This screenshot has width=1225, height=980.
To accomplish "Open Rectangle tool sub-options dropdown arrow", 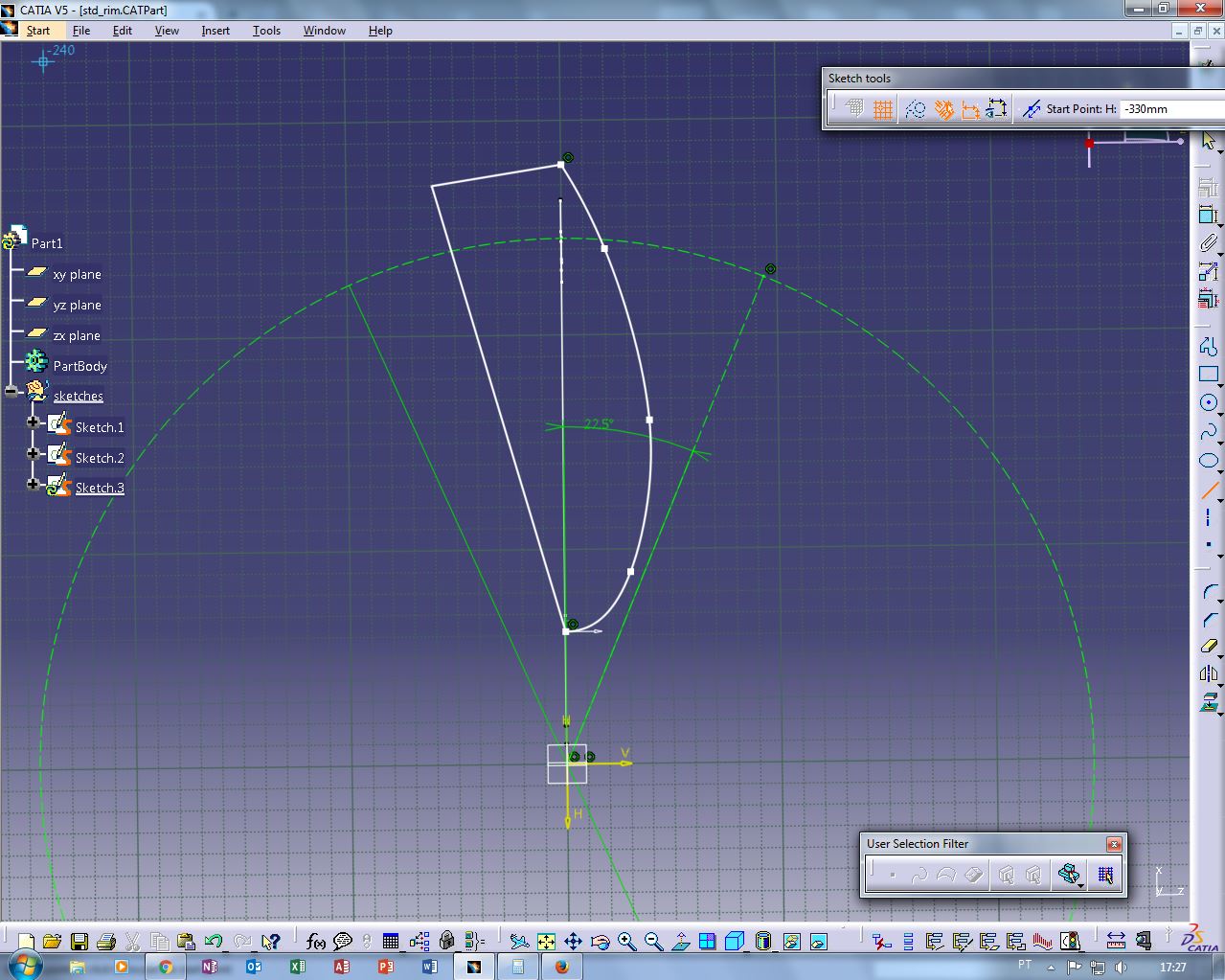I will click(x=1220, y=385).
